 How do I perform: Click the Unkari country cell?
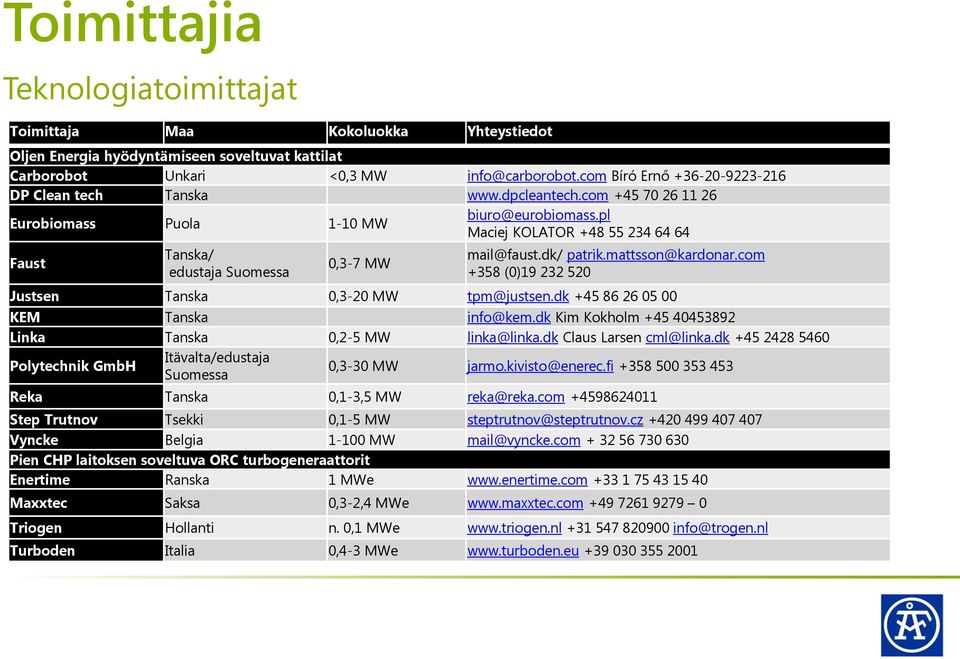pyautogui.click(x=245, y=176)
